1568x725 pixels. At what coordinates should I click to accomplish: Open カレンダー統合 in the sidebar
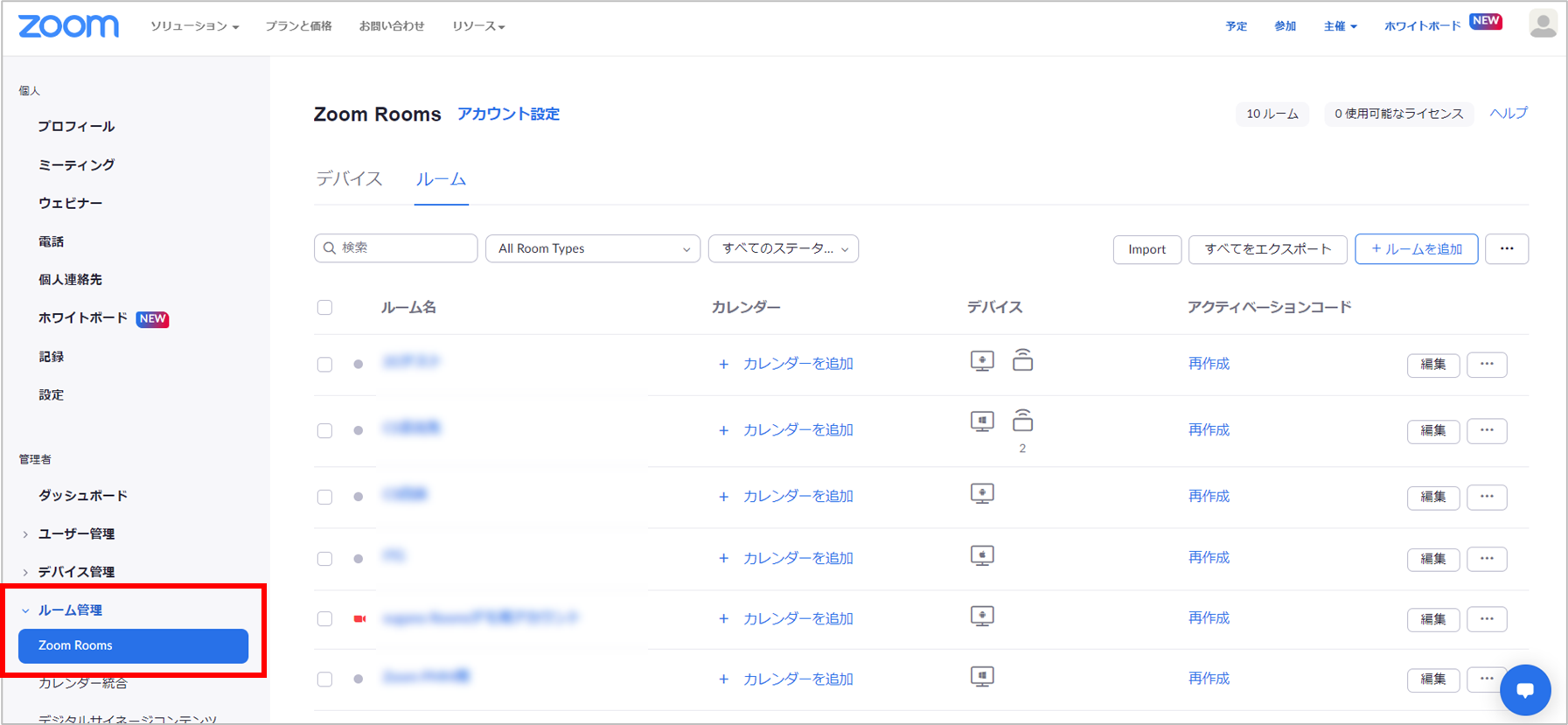pyautogui.click(x=83, y=683)
